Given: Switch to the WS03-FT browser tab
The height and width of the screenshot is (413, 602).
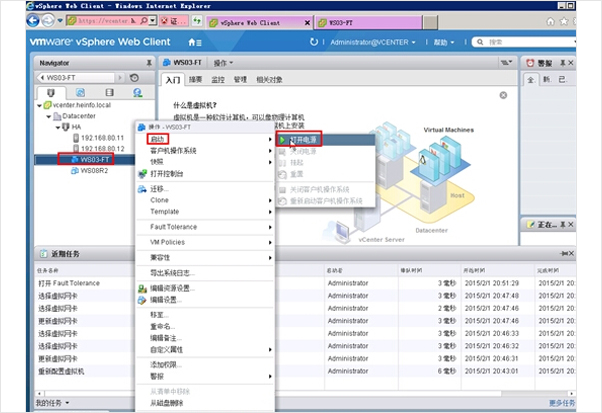Looking at the screenshot, I should coord(369,23).
